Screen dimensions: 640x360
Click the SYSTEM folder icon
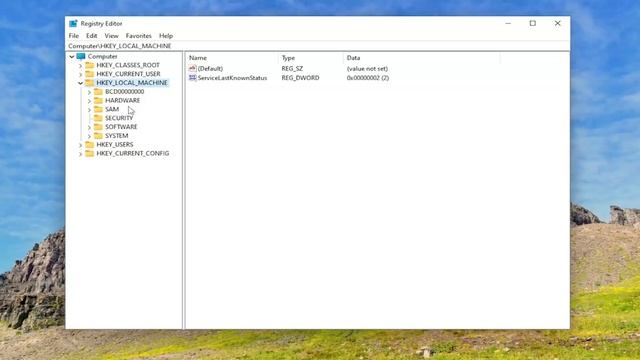(x=98, y=136)
